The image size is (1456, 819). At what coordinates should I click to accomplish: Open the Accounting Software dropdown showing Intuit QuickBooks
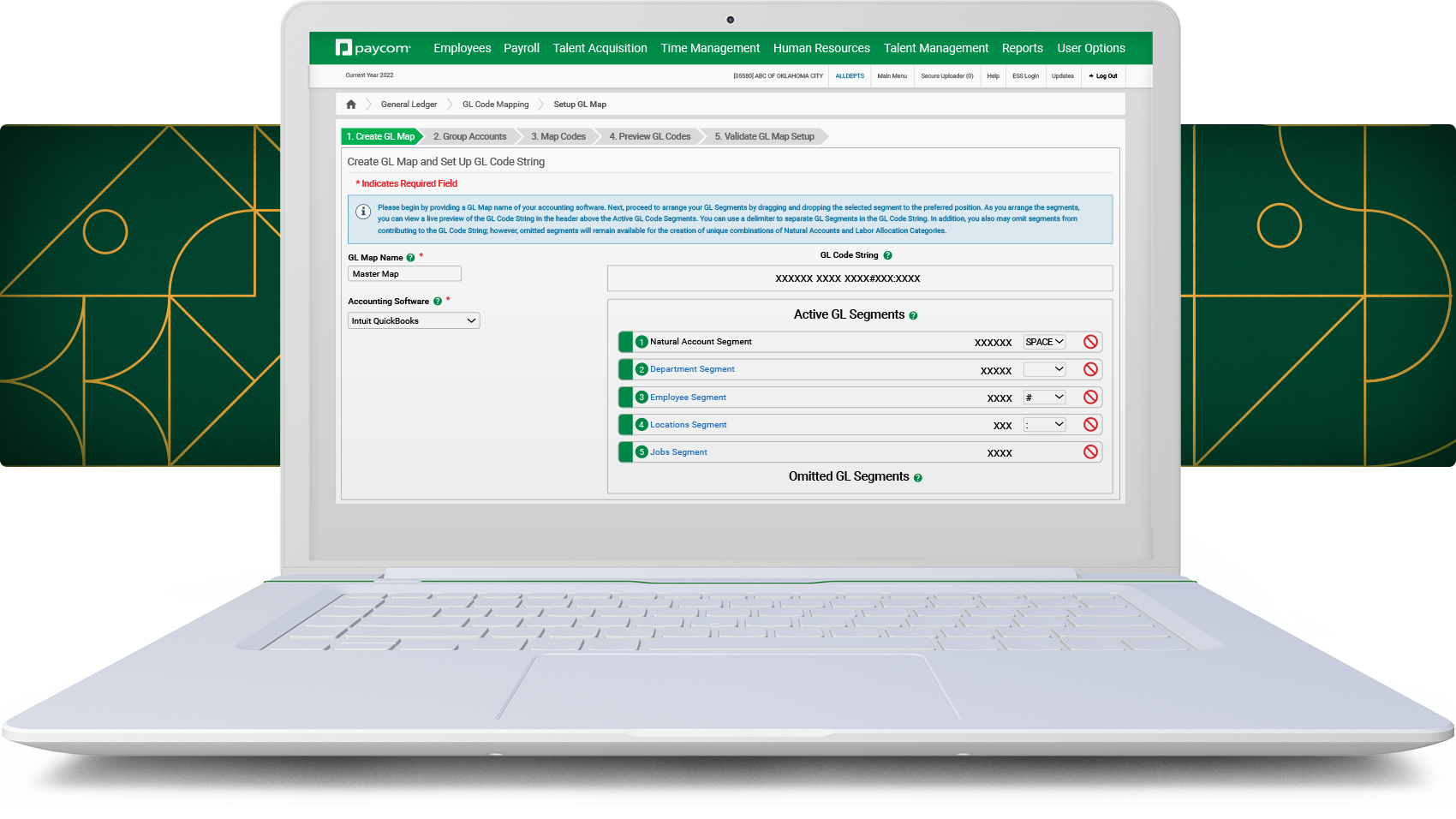pyautogui.click(x=414, y=321)
